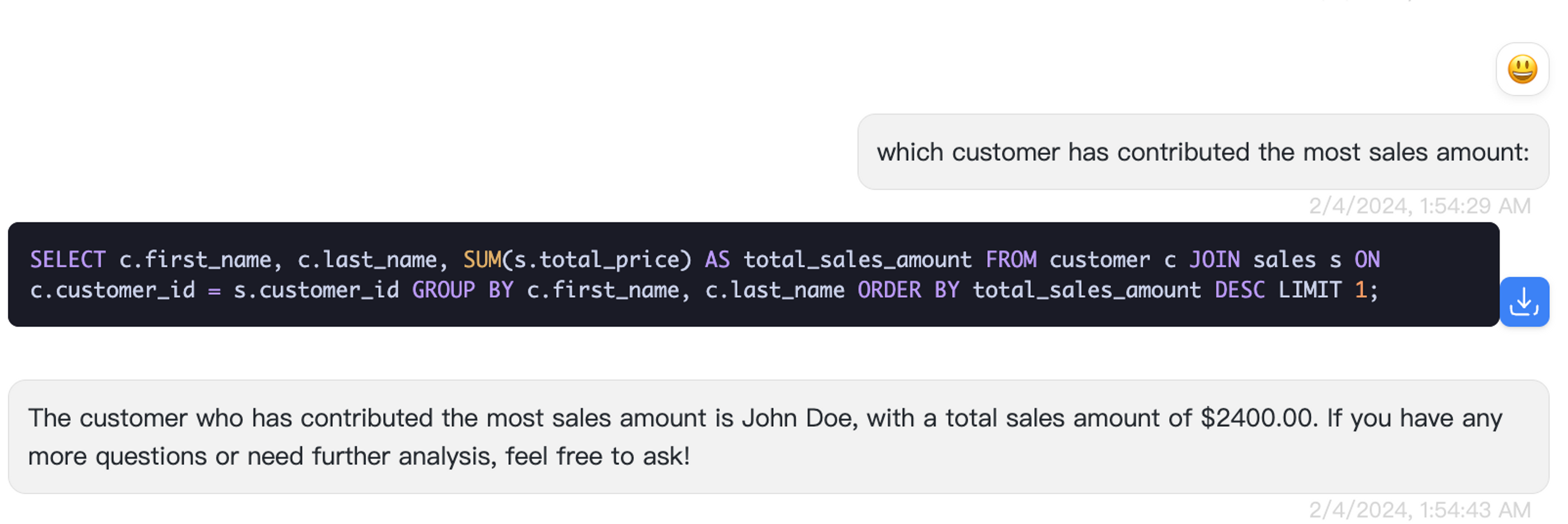Click the DESC keyword in the query
Image resolution: width=1568 pixels, height=524 pixels.
pyautogui.click(x=1240, y=290)
